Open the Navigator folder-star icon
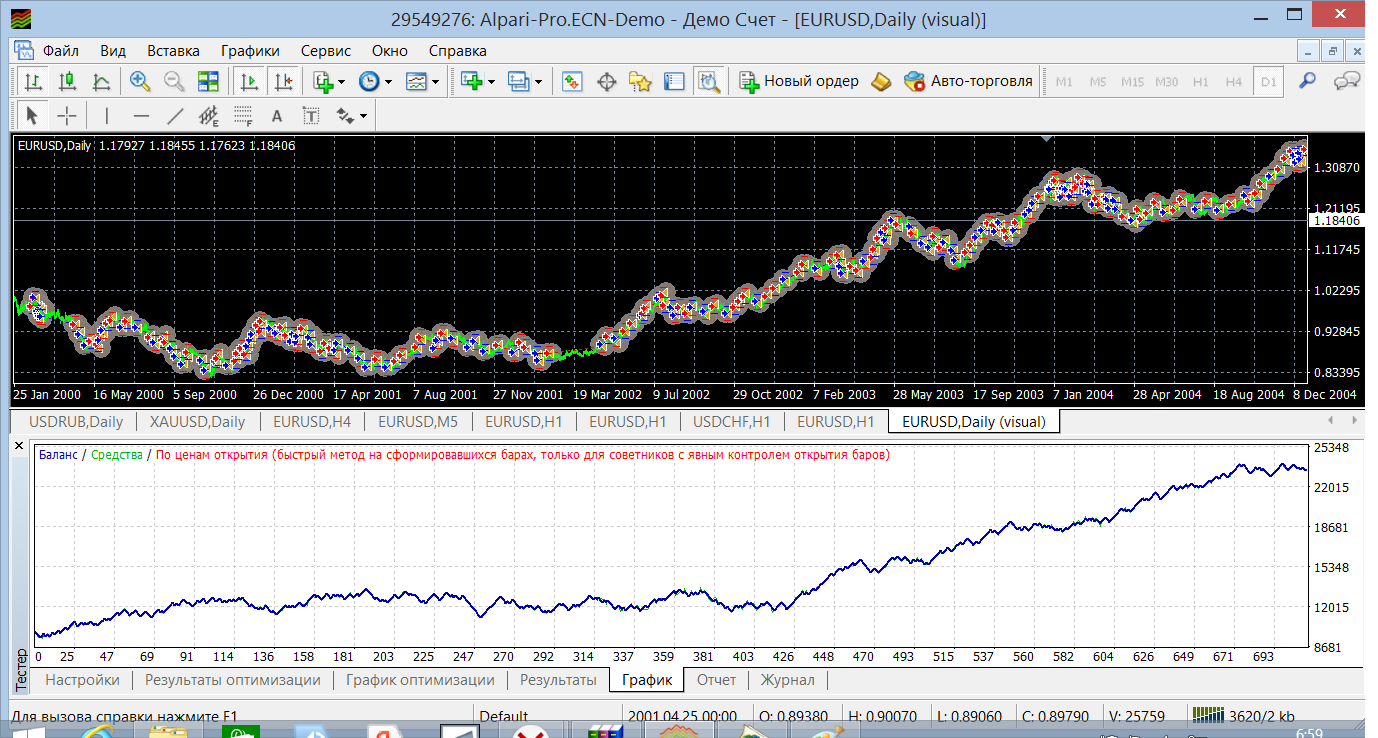1378x738 pixels. pos(640,82)
